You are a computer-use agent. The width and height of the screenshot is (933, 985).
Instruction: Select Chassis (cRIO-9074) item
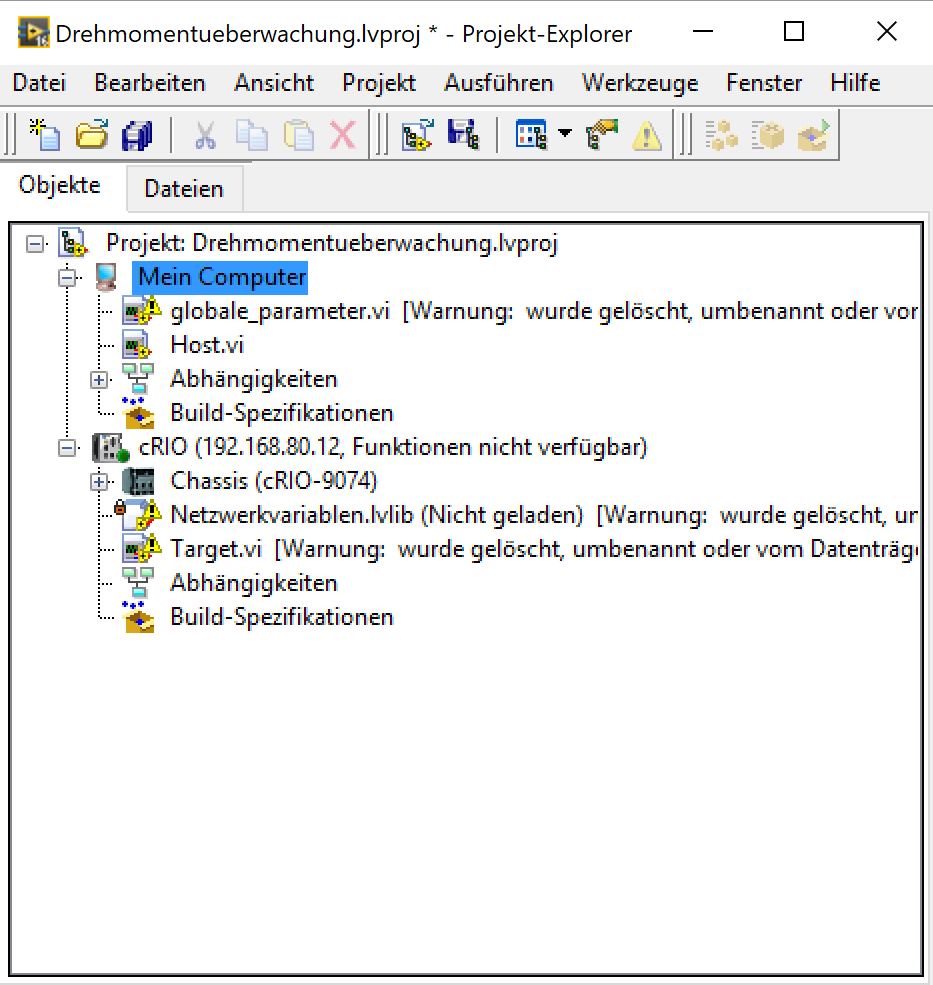(274, 481)
